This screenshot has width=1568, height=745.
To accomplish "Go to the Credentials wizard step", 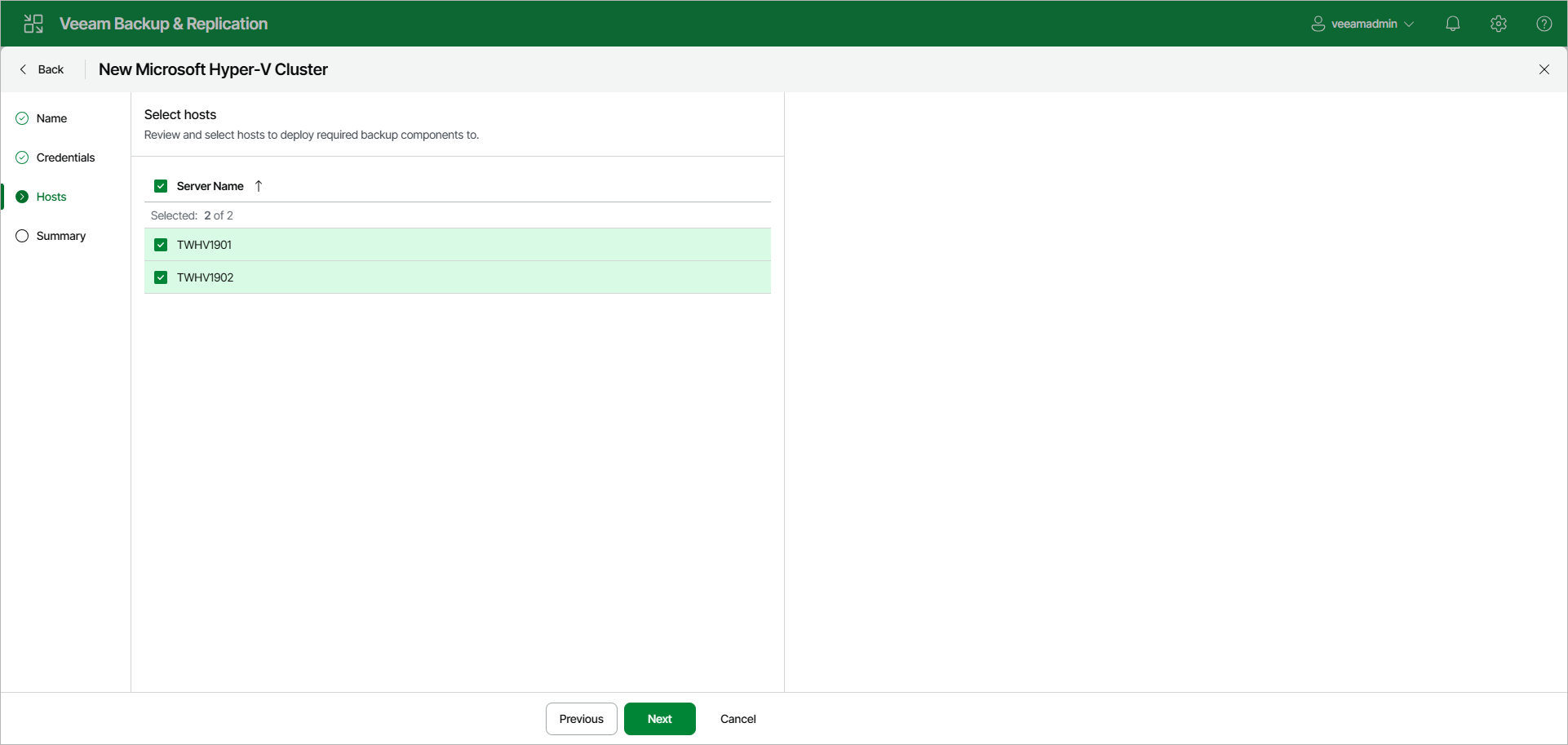I will (x=65, y=157).
